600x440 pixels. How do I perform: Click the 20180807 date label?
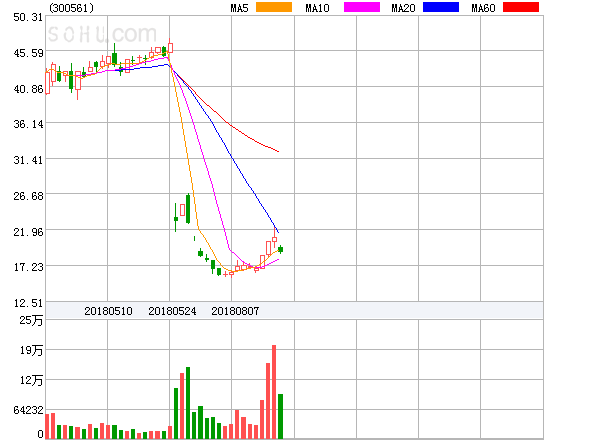(x=235, y=311)
